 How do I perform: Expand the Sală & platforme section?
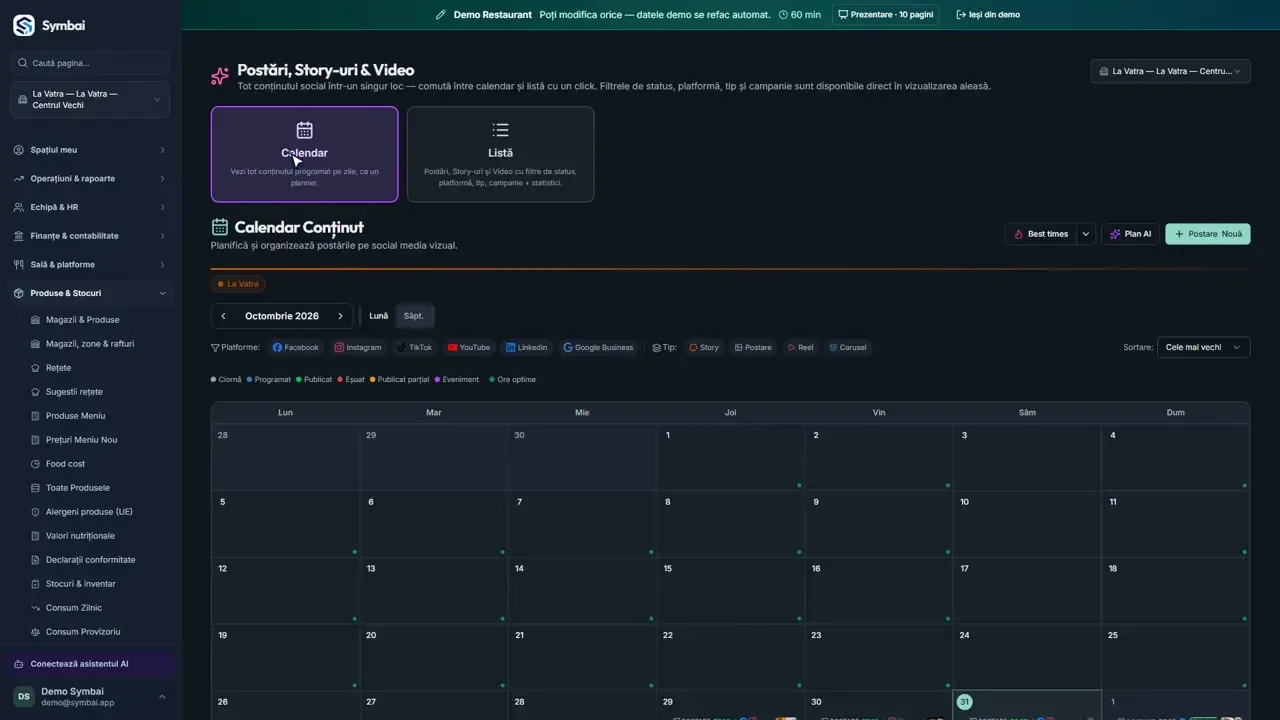[90, 265]
